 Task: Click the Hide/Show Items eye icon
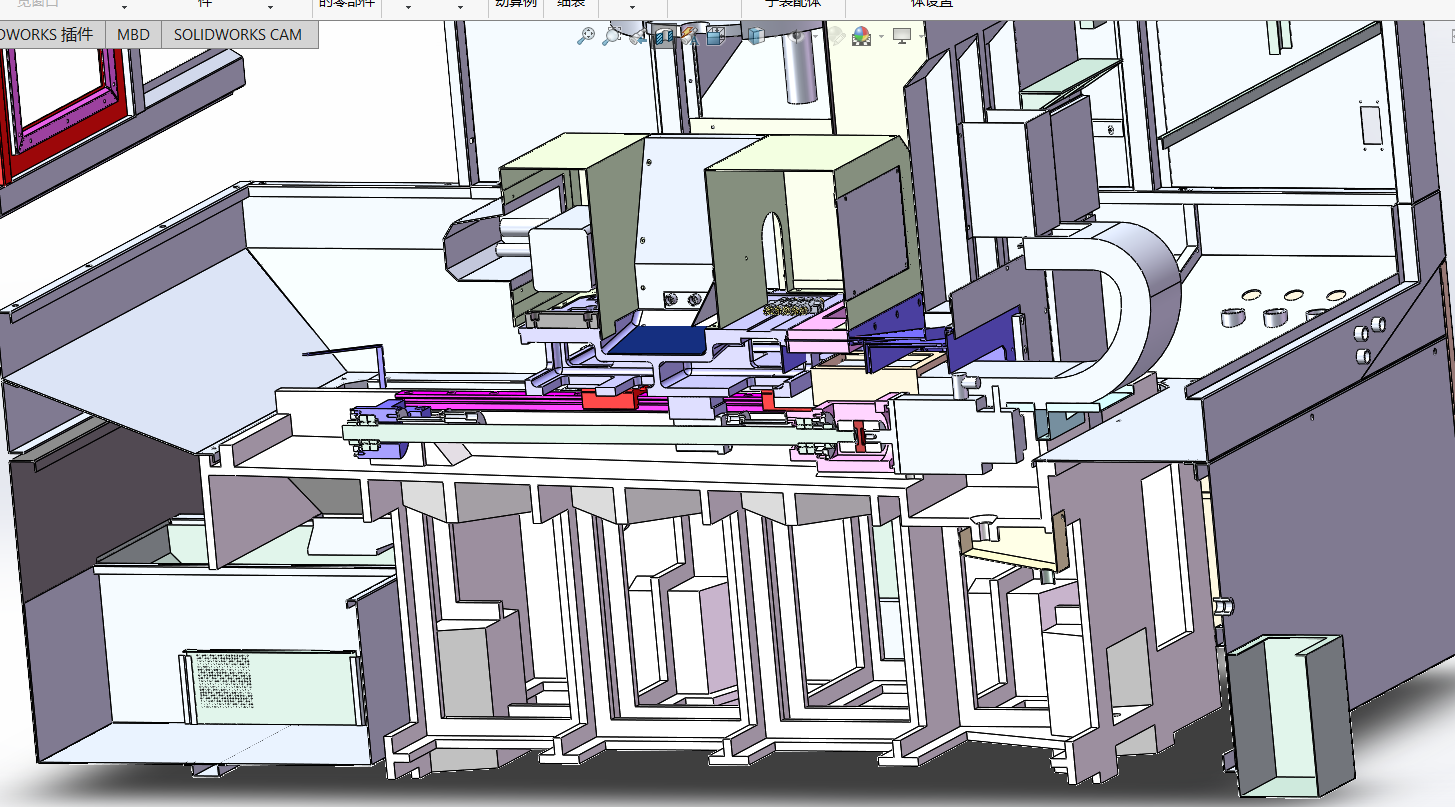[x=797, y=37]
